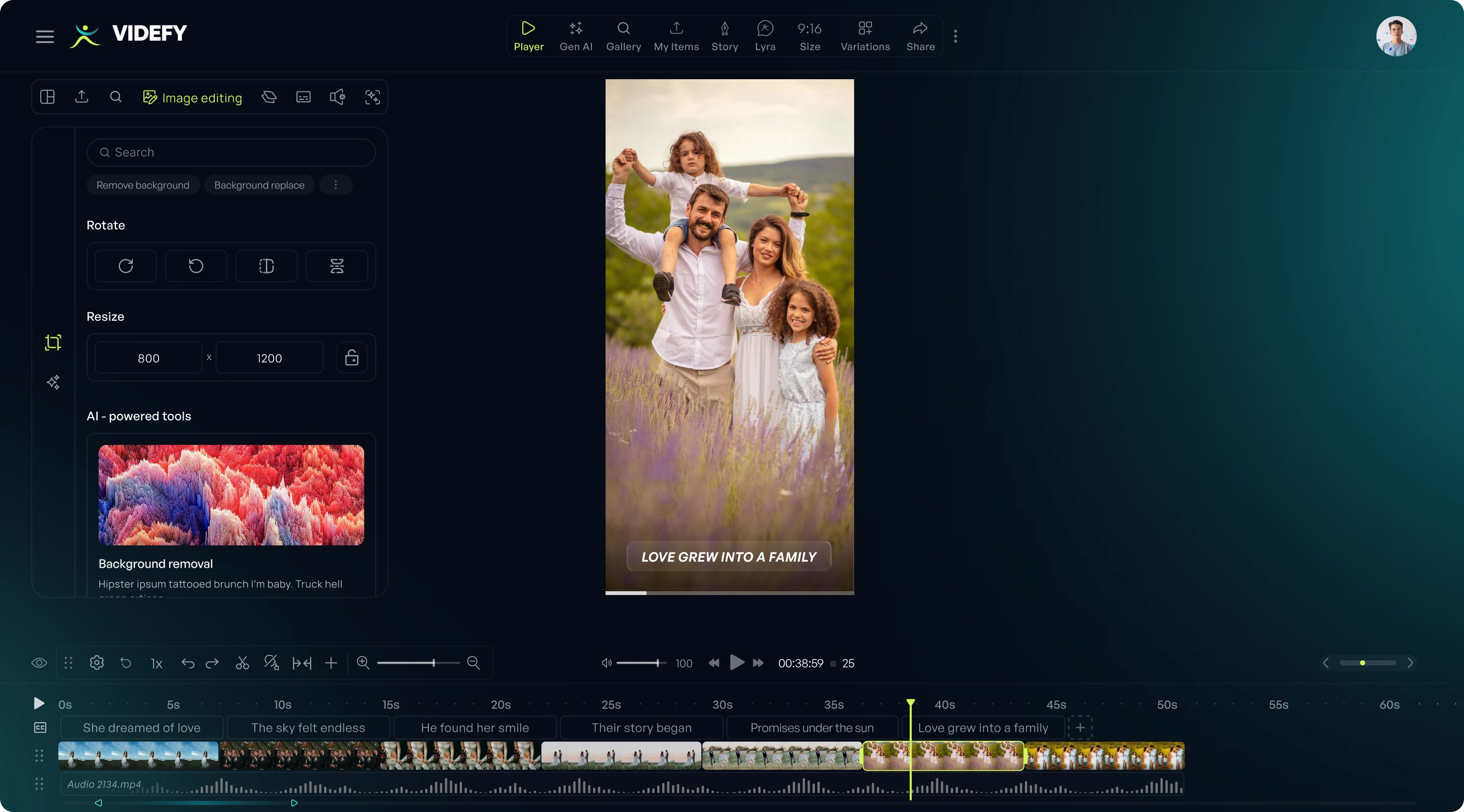Open the user profile avatar
The height and width of the screenshot is (812, 1464).
pos(1396,36)
